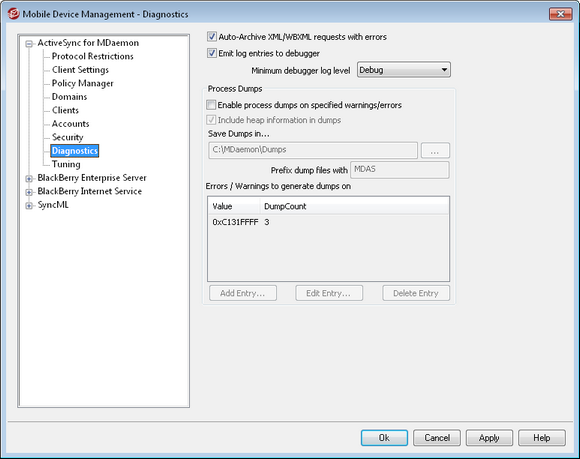This screenshot has height=459, width=580.
Task: Click the DumpCount column header
Action: 285,206
